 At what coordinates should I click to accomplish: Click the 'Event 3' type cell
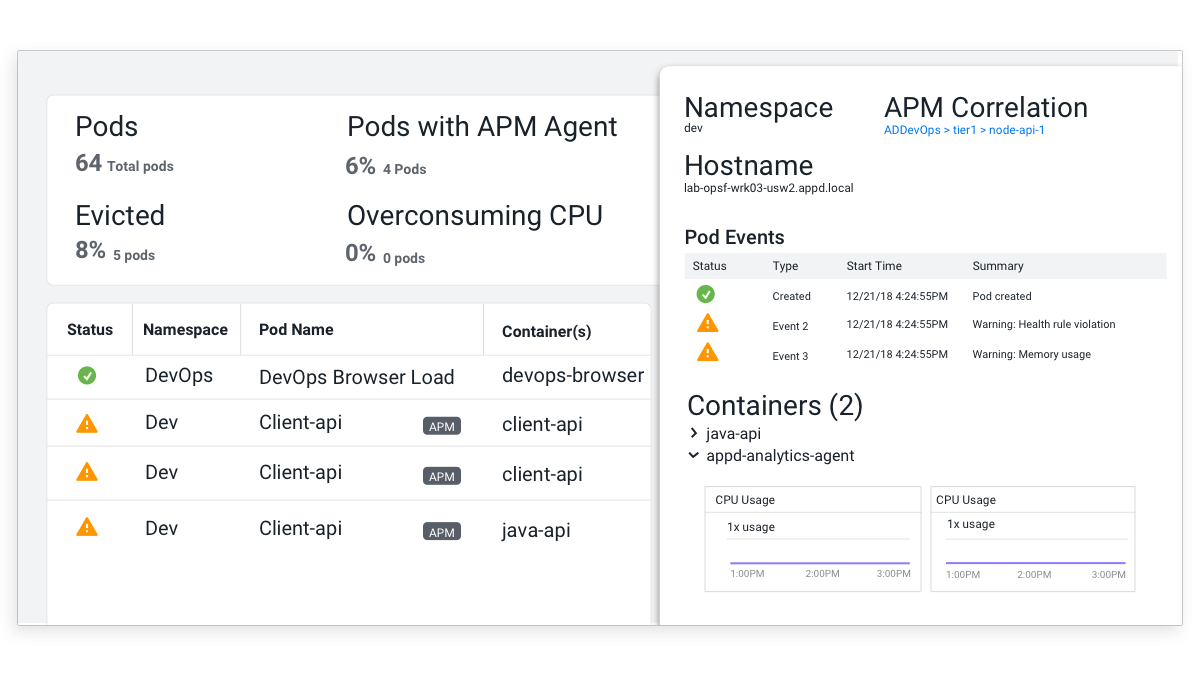(x=790, y=356)
